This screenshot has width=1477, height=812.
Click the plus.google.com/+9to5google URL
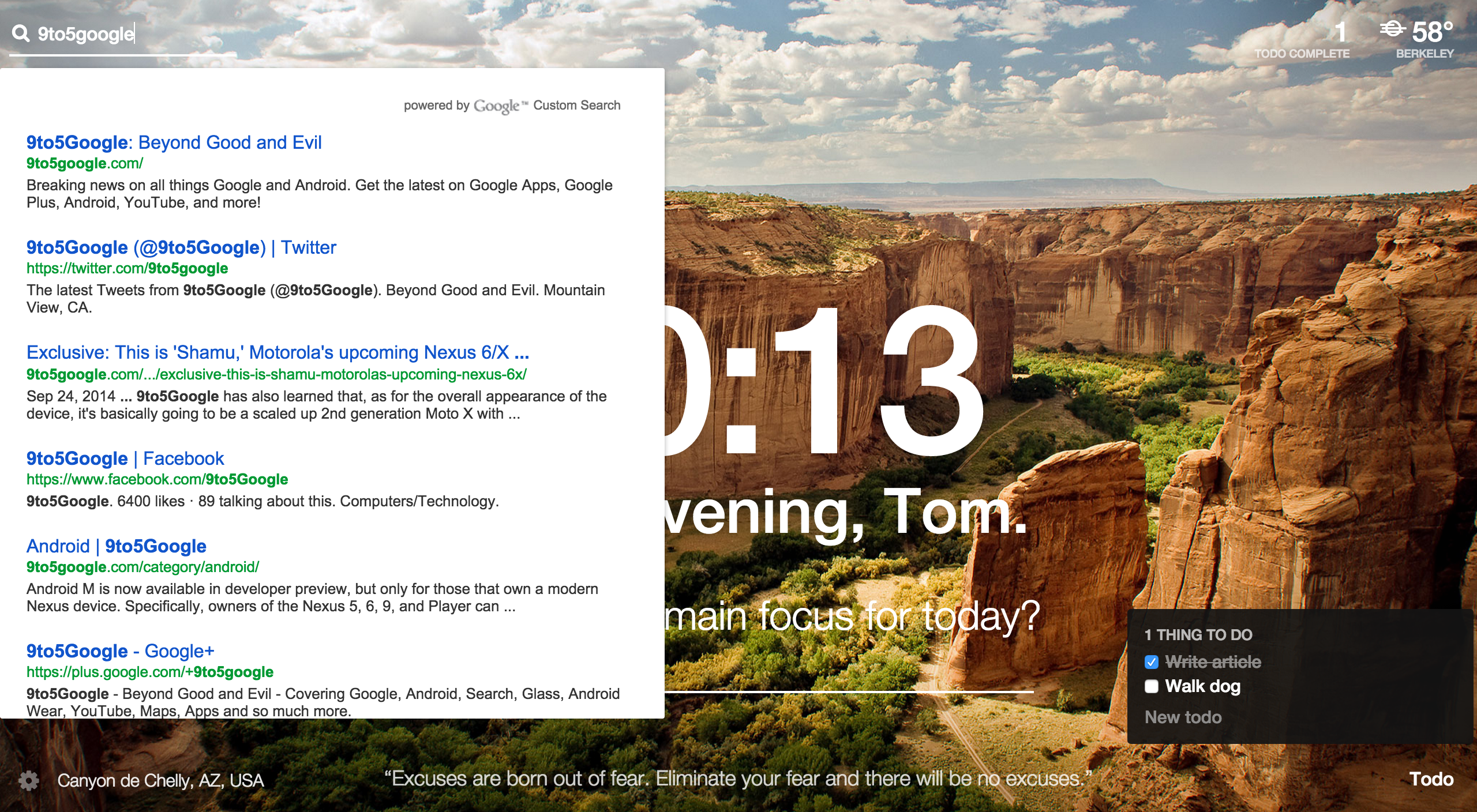click(150, 672)
